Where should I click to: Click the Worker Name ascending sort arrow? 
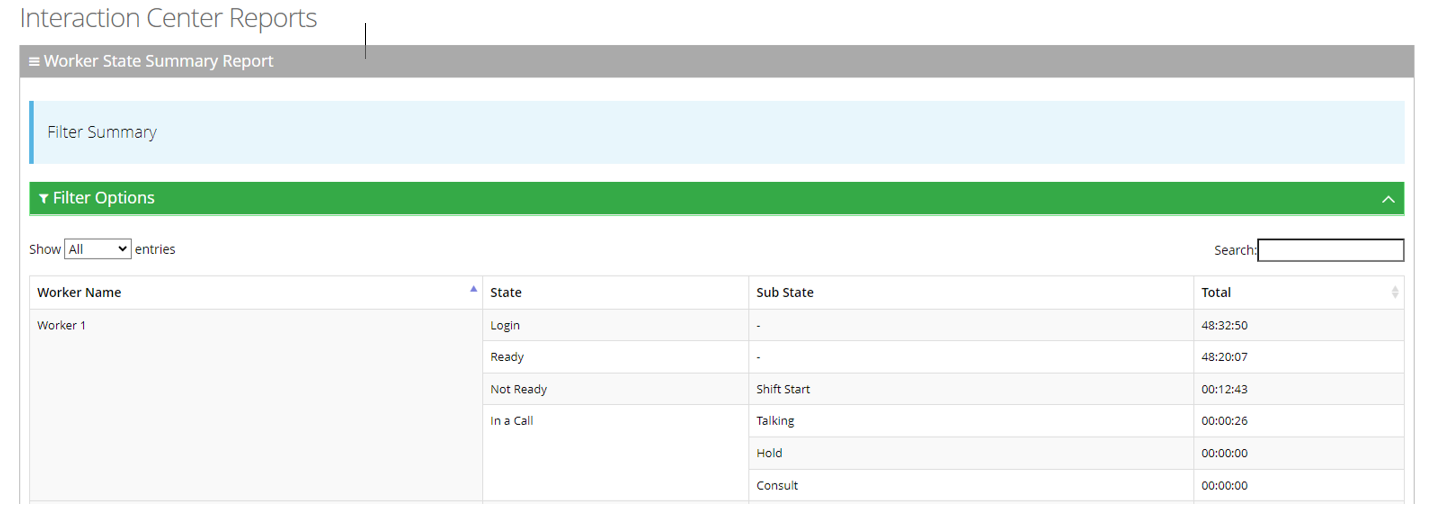click(473, 289)
